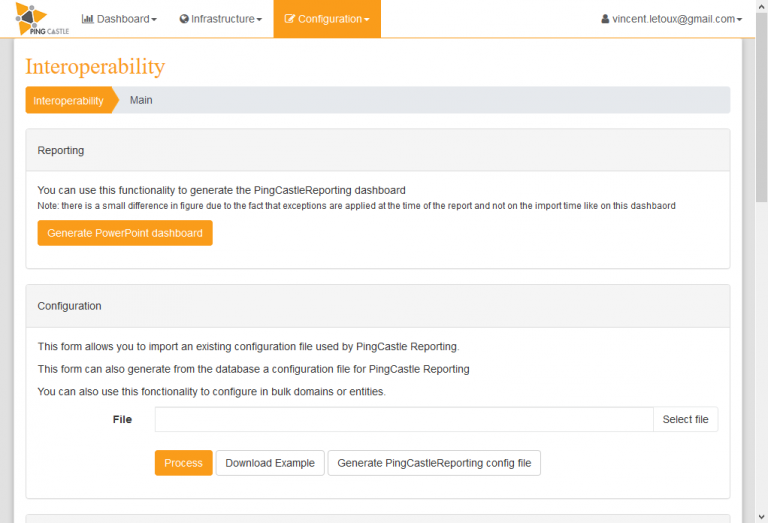Click the orange Process button

pyautogui.click(x=183, y=463)
